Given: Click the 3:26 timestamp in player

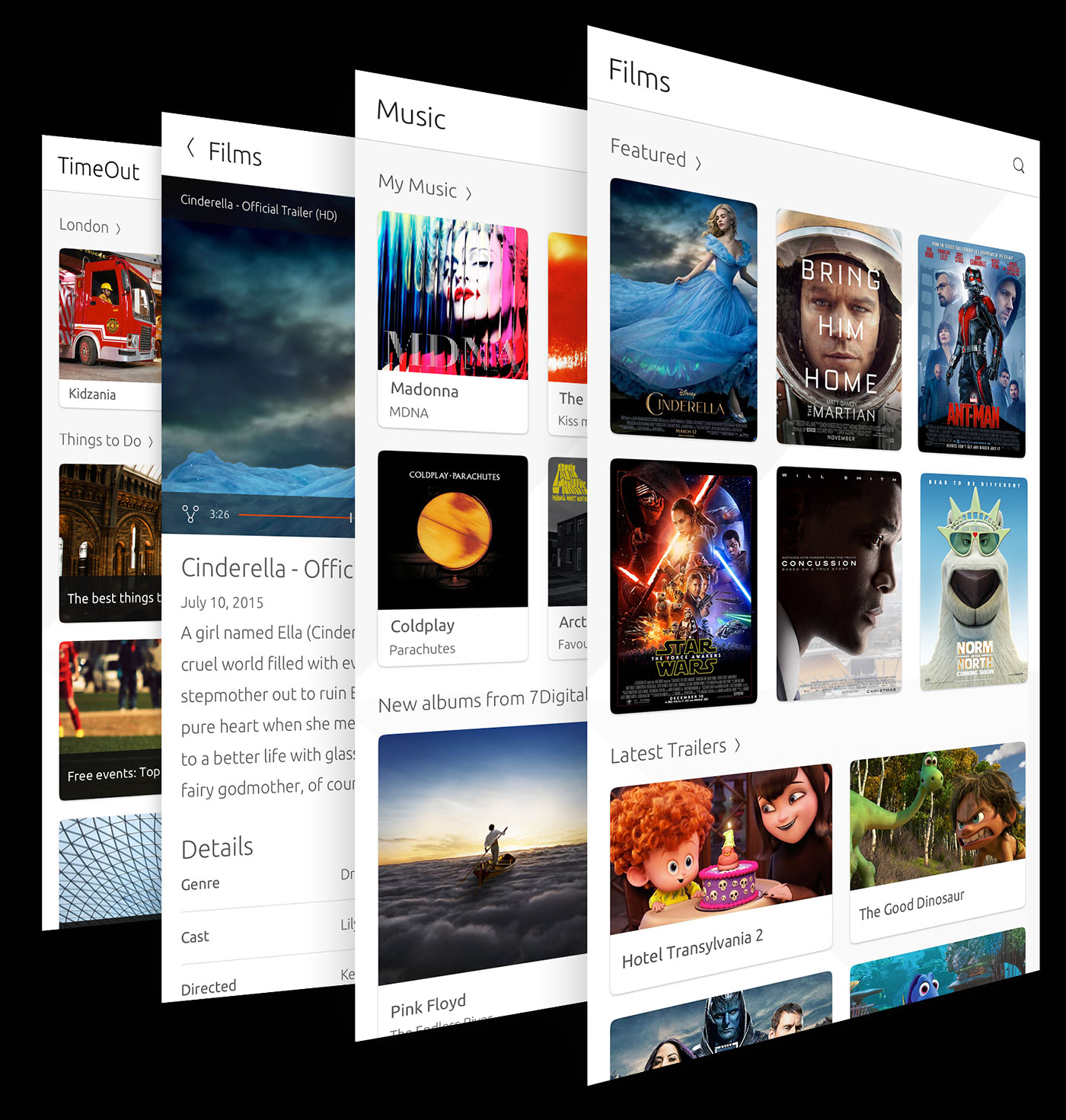Looking at the screenshot, I should tap(219, 515).
